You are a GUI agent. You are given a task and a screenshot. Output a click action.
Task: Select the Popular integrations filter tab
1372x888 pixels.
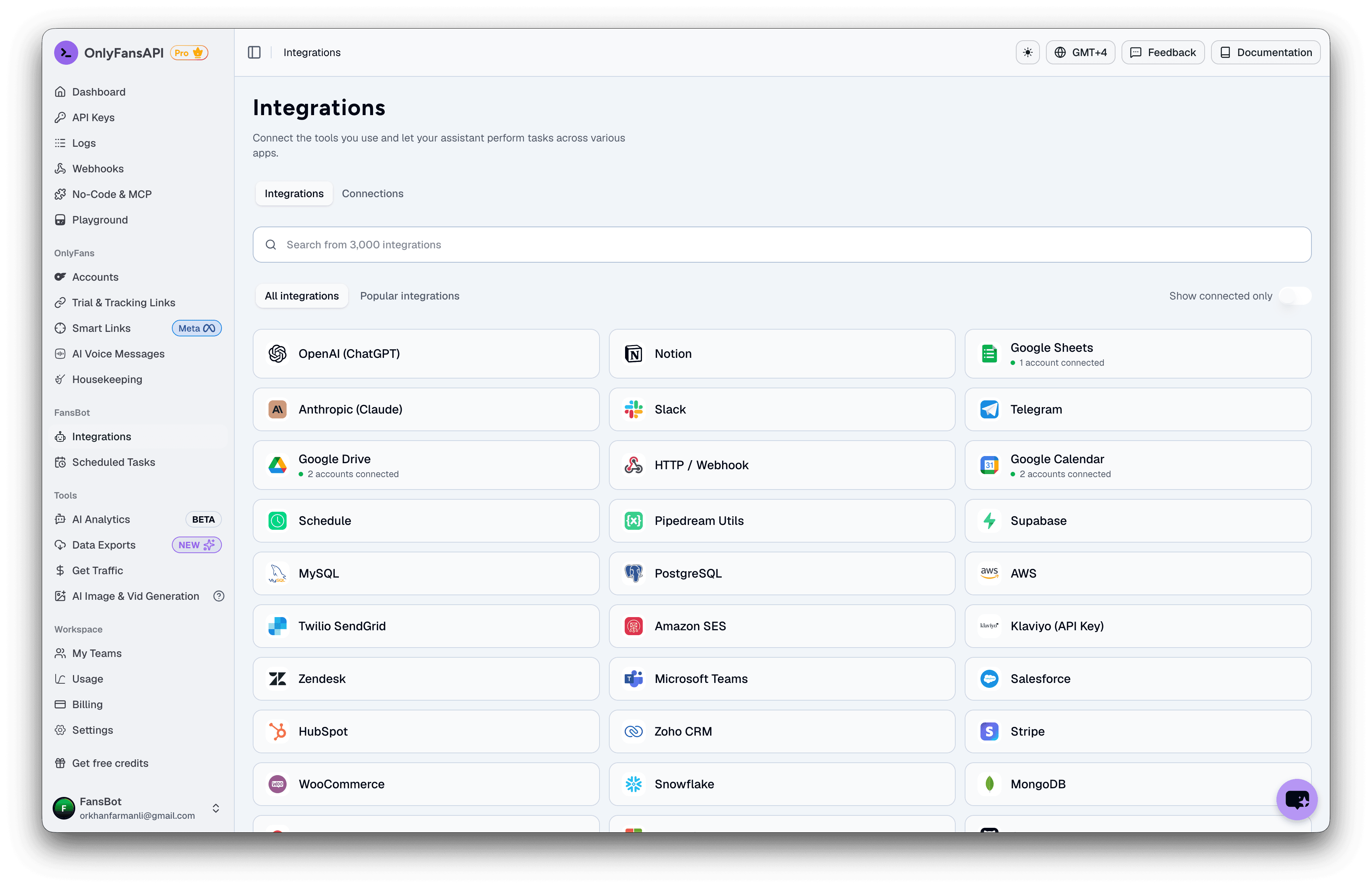coord(409,296)
